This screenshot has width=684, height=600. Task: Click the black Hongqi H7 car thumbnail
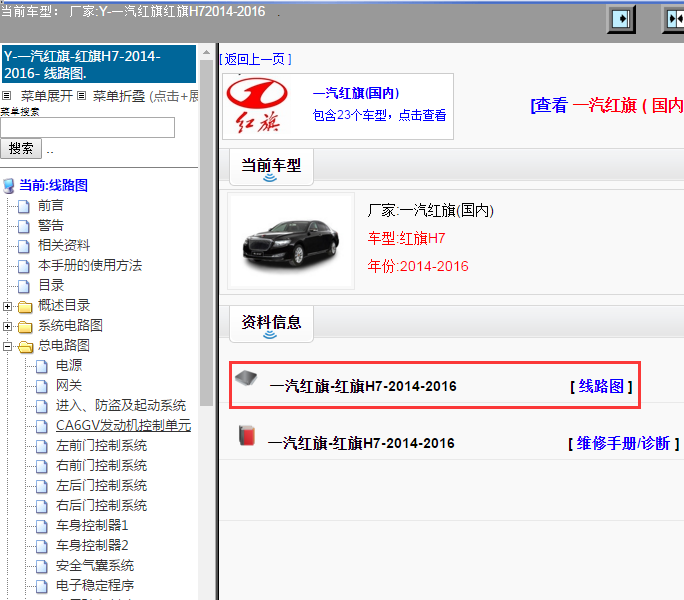[x=291, y=241]
